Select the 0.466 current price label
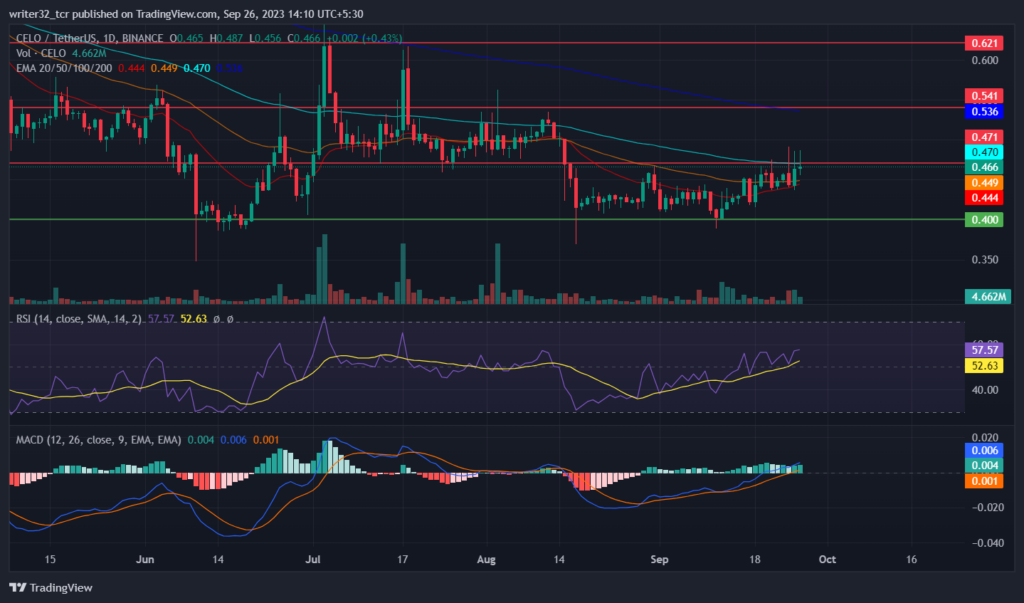The height and width of the screenshot is (603, 1024). click(x=984, y=167)
